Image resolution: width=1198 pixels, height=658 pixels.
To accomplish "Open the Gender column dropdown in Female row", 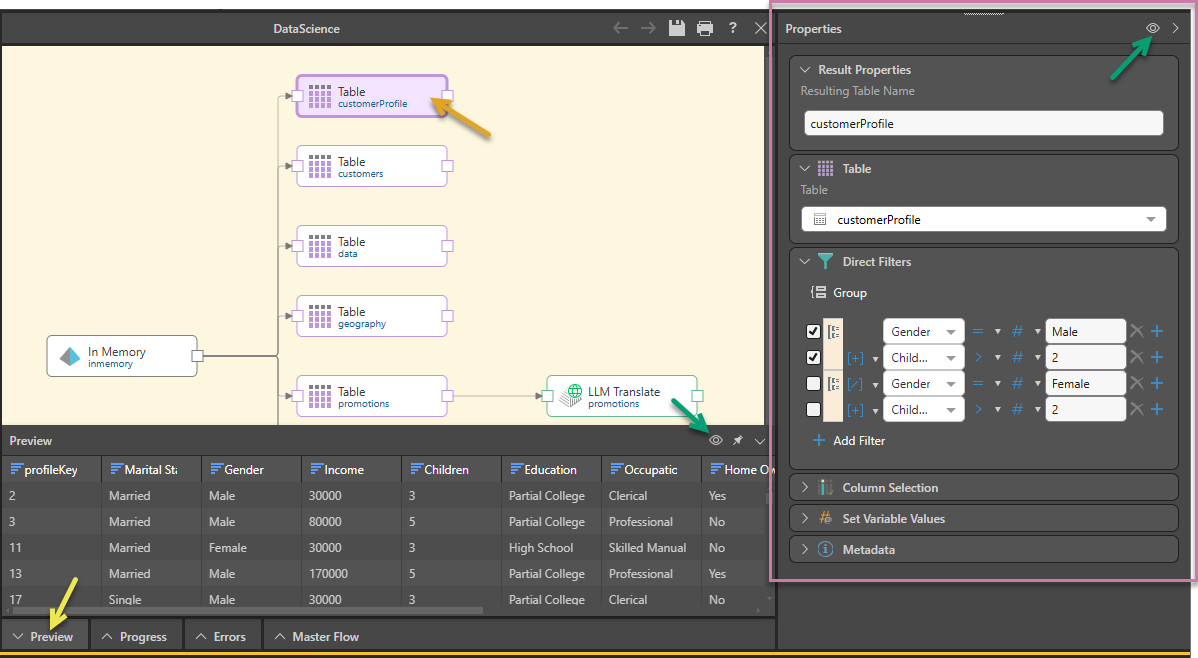I will [923, 384].
